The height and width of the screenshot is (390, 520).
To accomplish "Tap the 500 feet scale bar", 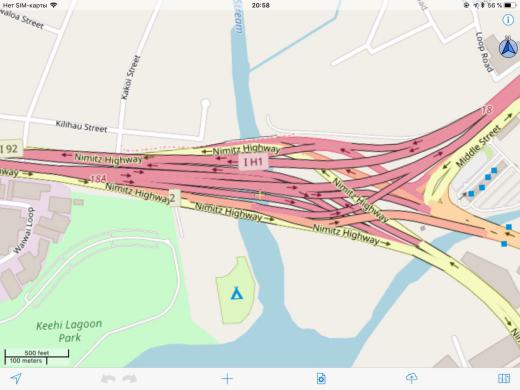I will click(x=37, y=354).
